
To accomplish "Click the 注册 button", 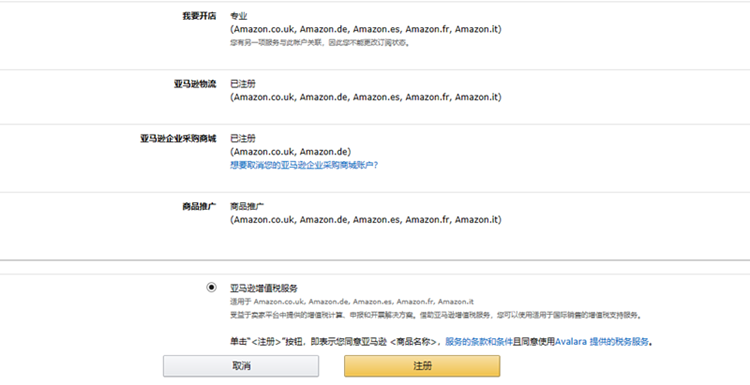I will point(422,366).
